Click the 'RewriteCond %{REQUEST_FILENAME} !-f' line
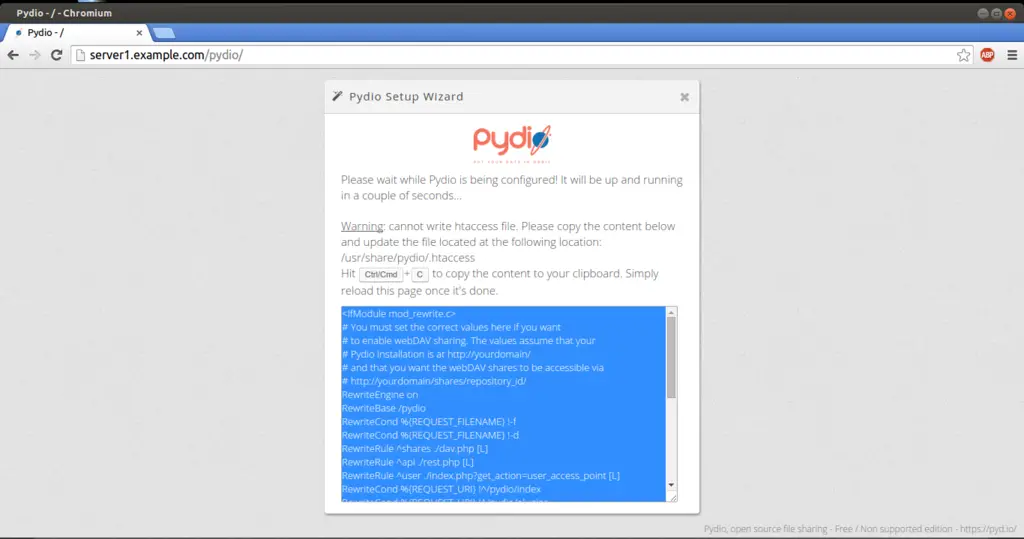Image resolution: width=1024 pixels, height=539 pixels. (x=428, y=421)
